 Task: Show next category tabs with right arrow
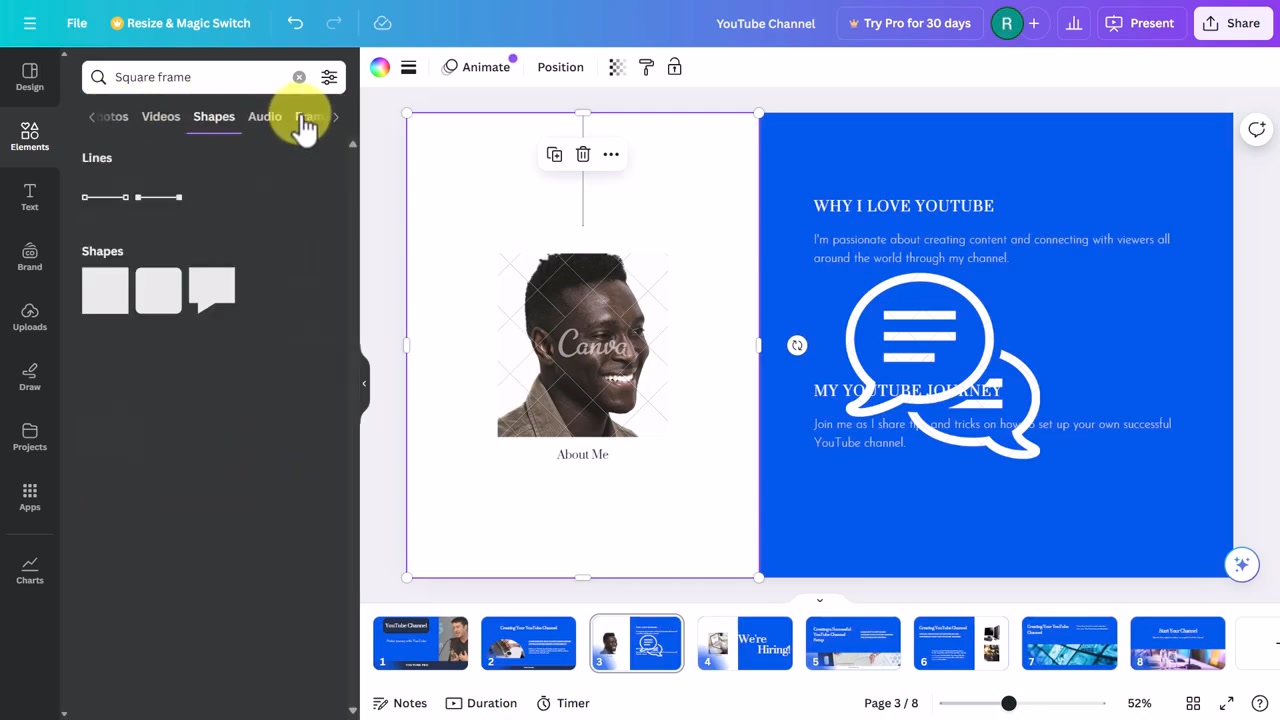[336, 117]
